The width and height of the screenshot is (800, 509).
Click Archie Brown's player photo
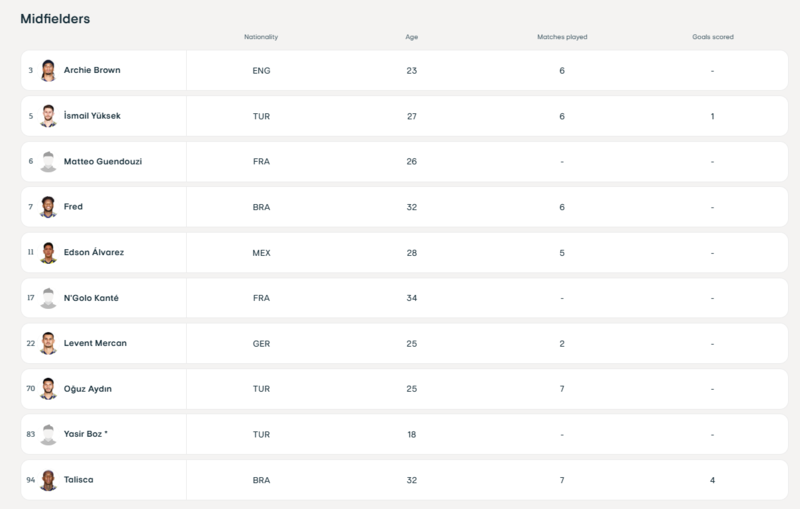pyautogui.click(x=48, y=71)
